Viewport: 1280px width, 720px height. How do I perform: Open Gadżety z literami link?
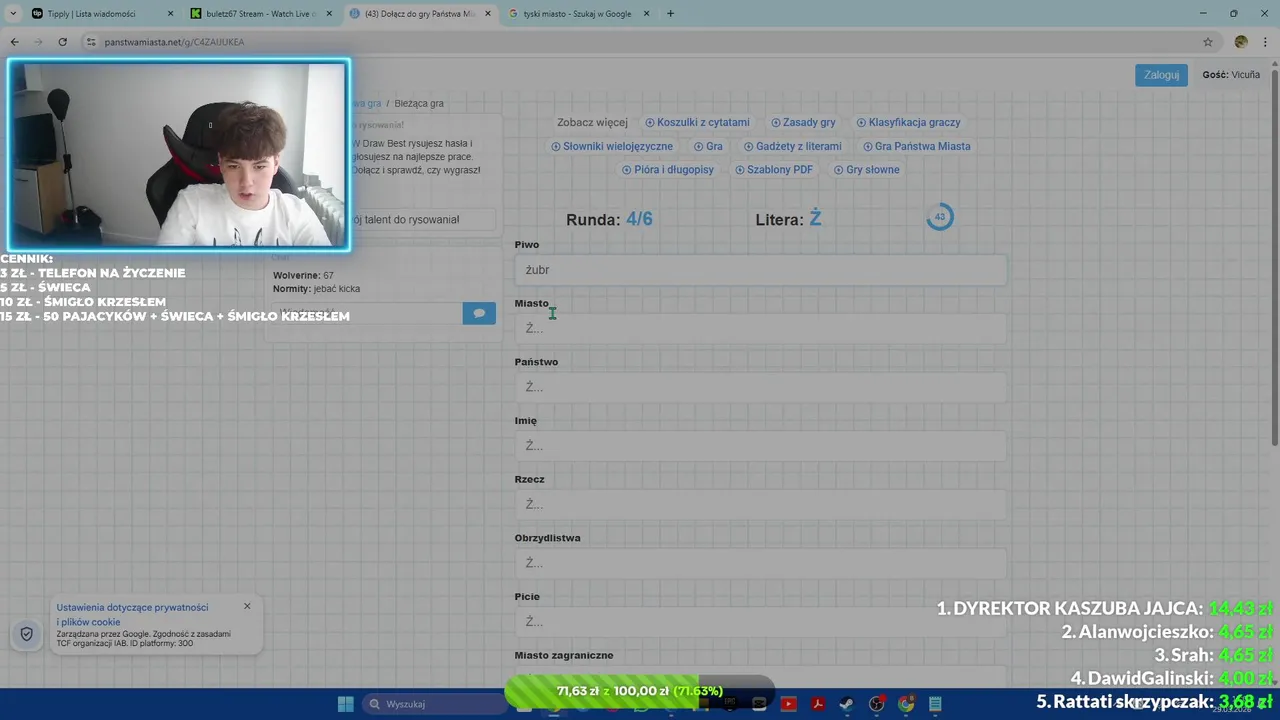point(793,146)
